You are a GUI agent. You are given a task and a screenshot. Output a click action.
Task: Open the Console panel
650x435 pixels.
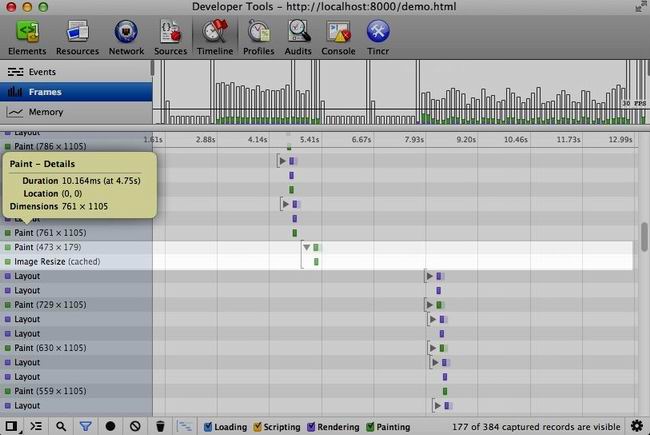point(338,38)
